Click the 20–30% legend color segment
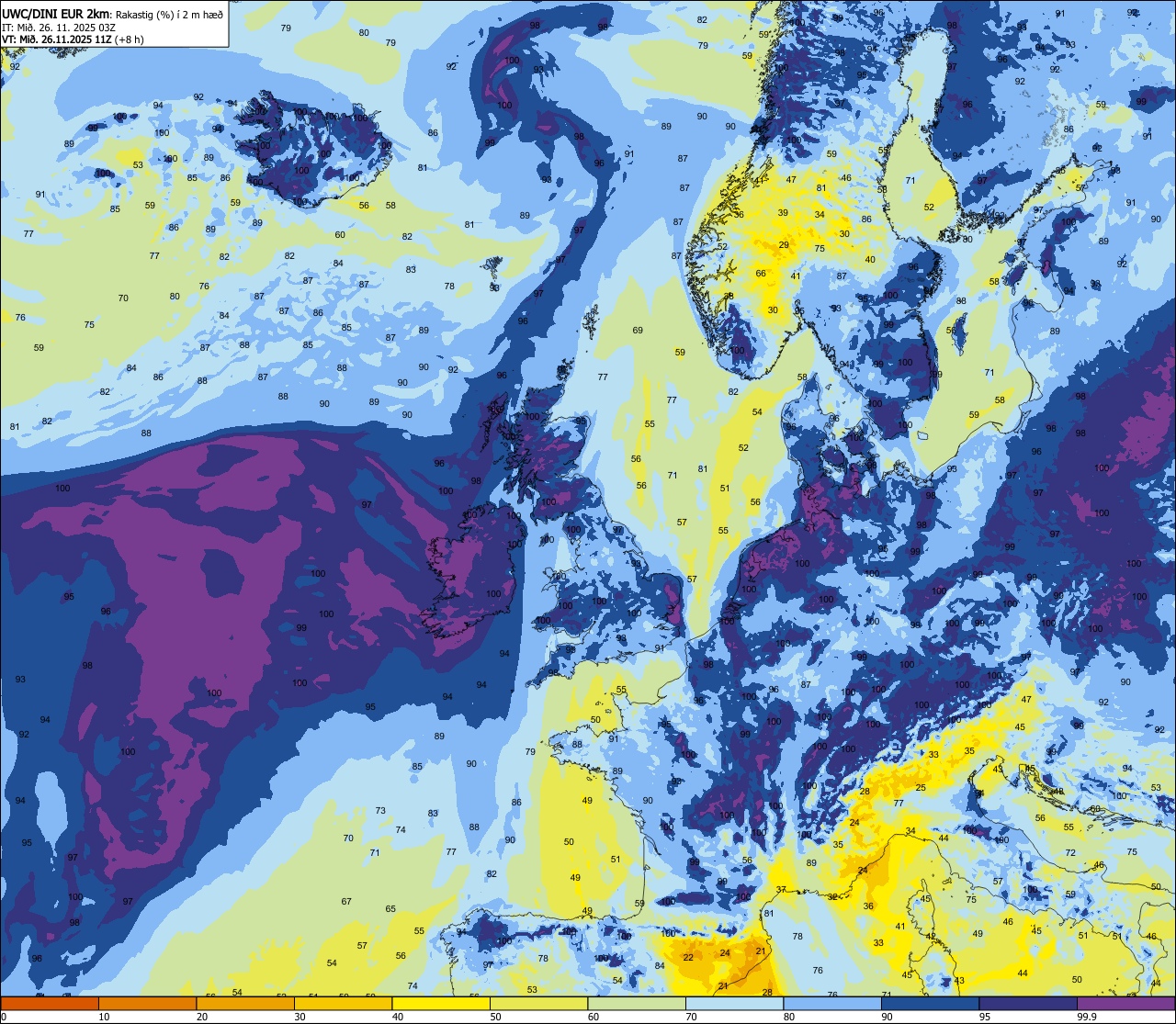This screenshot has height=1024, width=1176. 245,1003
